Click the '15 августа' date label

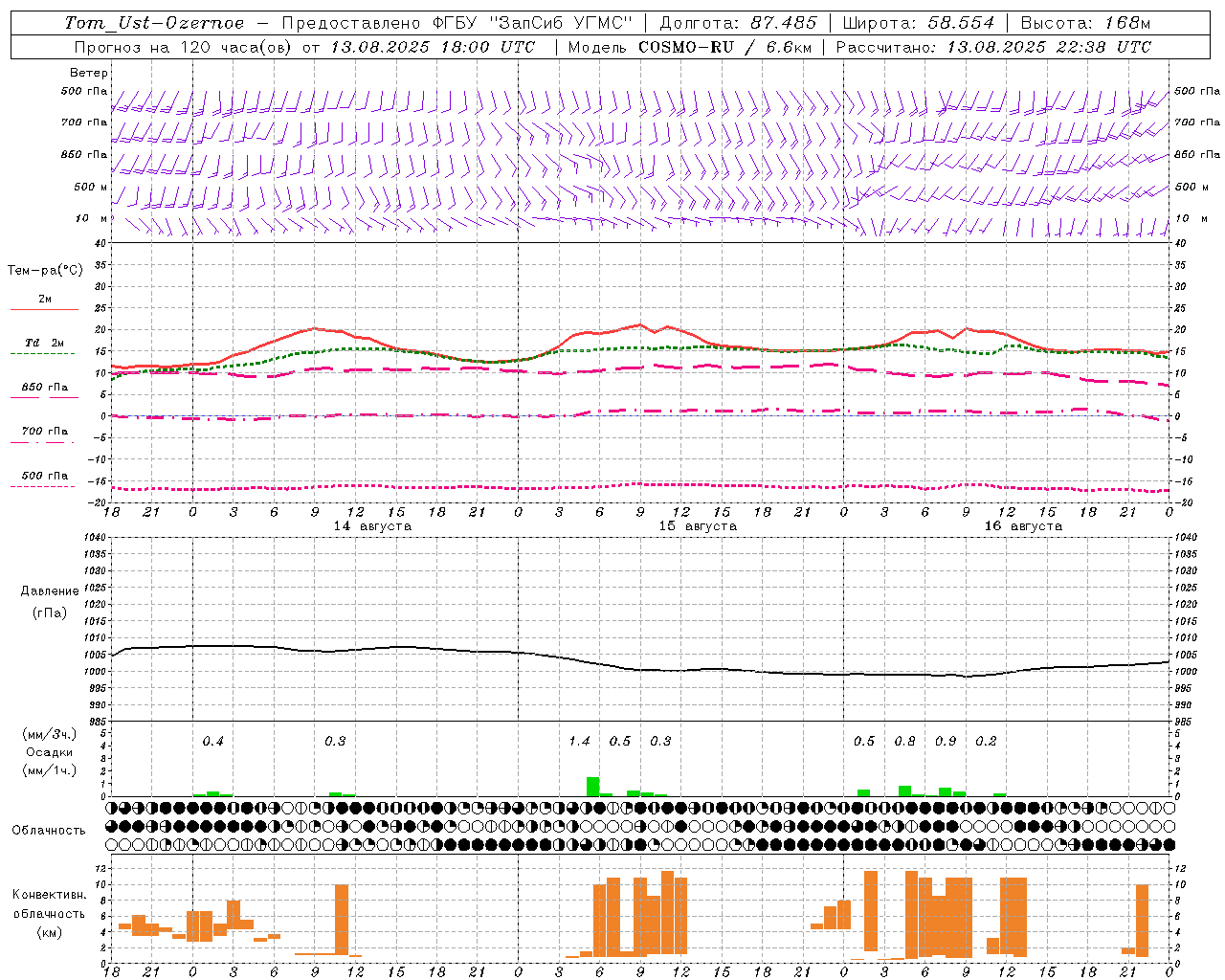698,526
